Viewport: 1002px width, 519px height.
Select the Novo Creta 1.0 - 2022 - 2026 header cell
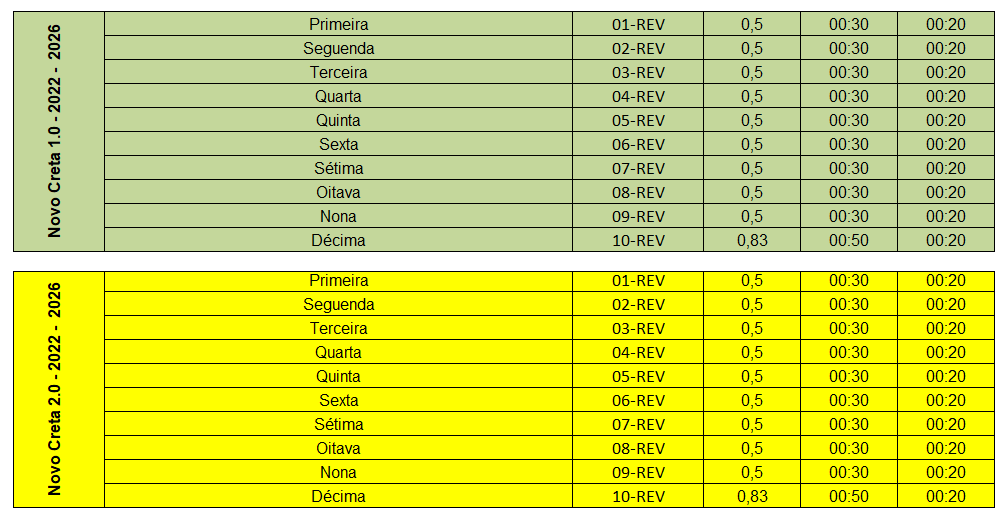[x=59, y=132]
